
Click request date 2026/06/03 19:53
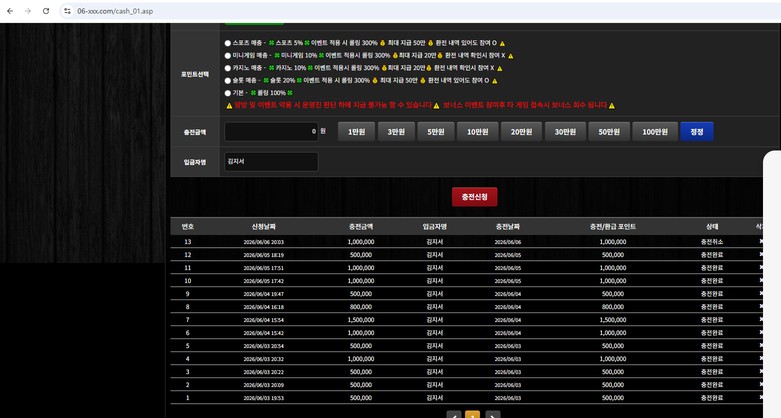point(263,398)
